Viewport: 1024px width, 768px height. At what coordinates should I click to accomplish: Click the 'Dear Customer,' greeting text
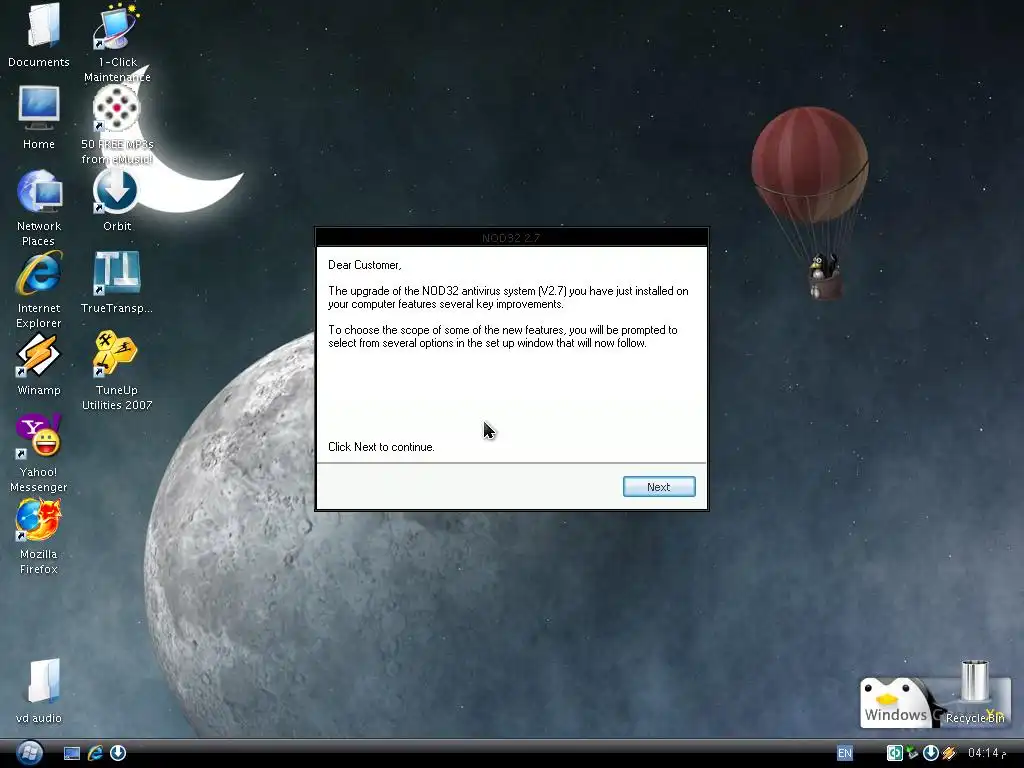click(x=364, y=265)
